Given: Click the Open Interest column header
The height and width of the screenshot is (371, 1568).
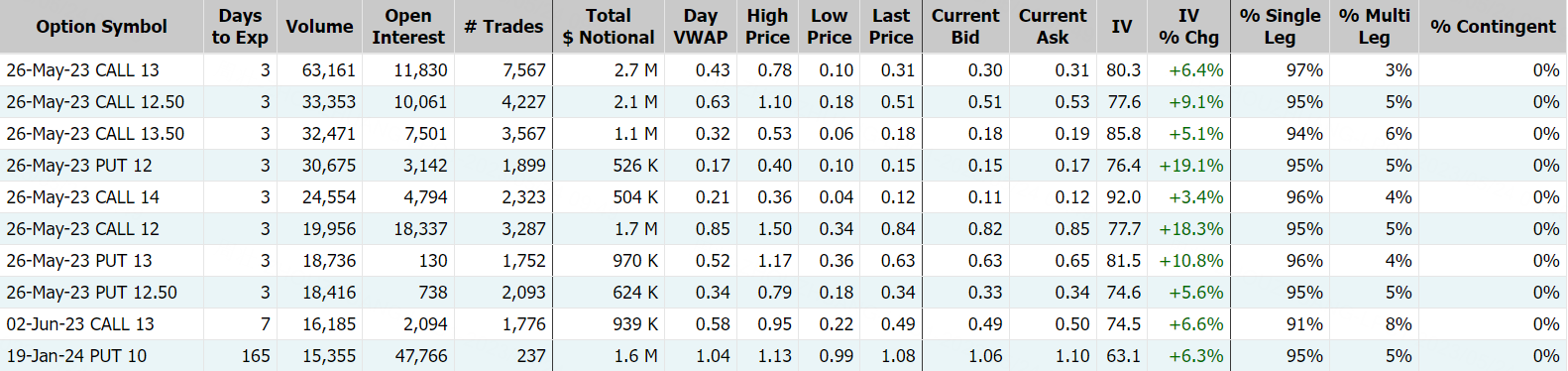Looking at the screenshot, I should (407, 27).
